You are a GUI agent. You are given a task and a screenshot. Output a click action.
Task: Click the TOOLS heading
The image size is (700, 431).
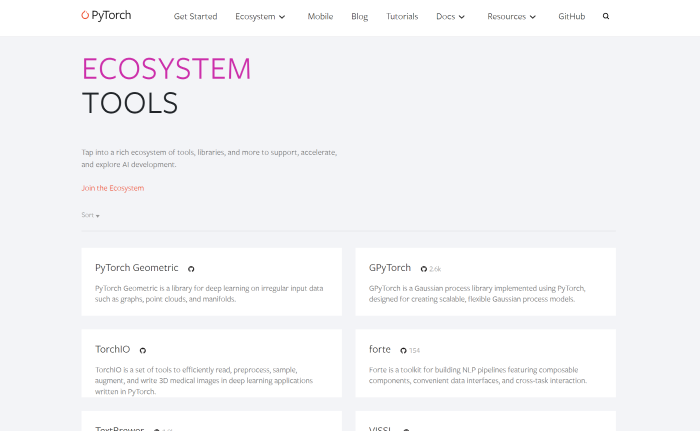pos(130,103)
